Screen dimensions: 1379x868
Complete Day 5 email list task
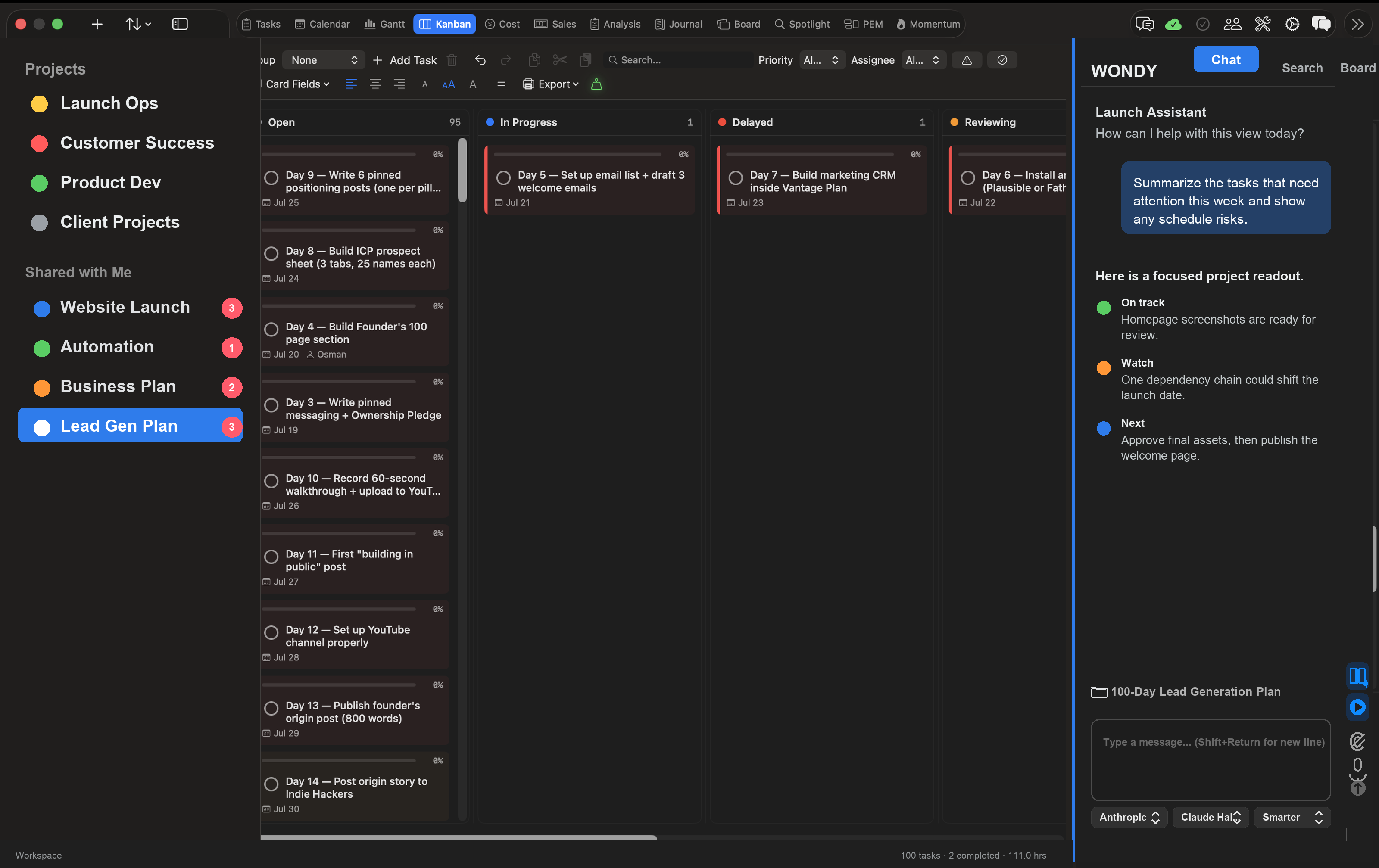(x=503, y=177)
